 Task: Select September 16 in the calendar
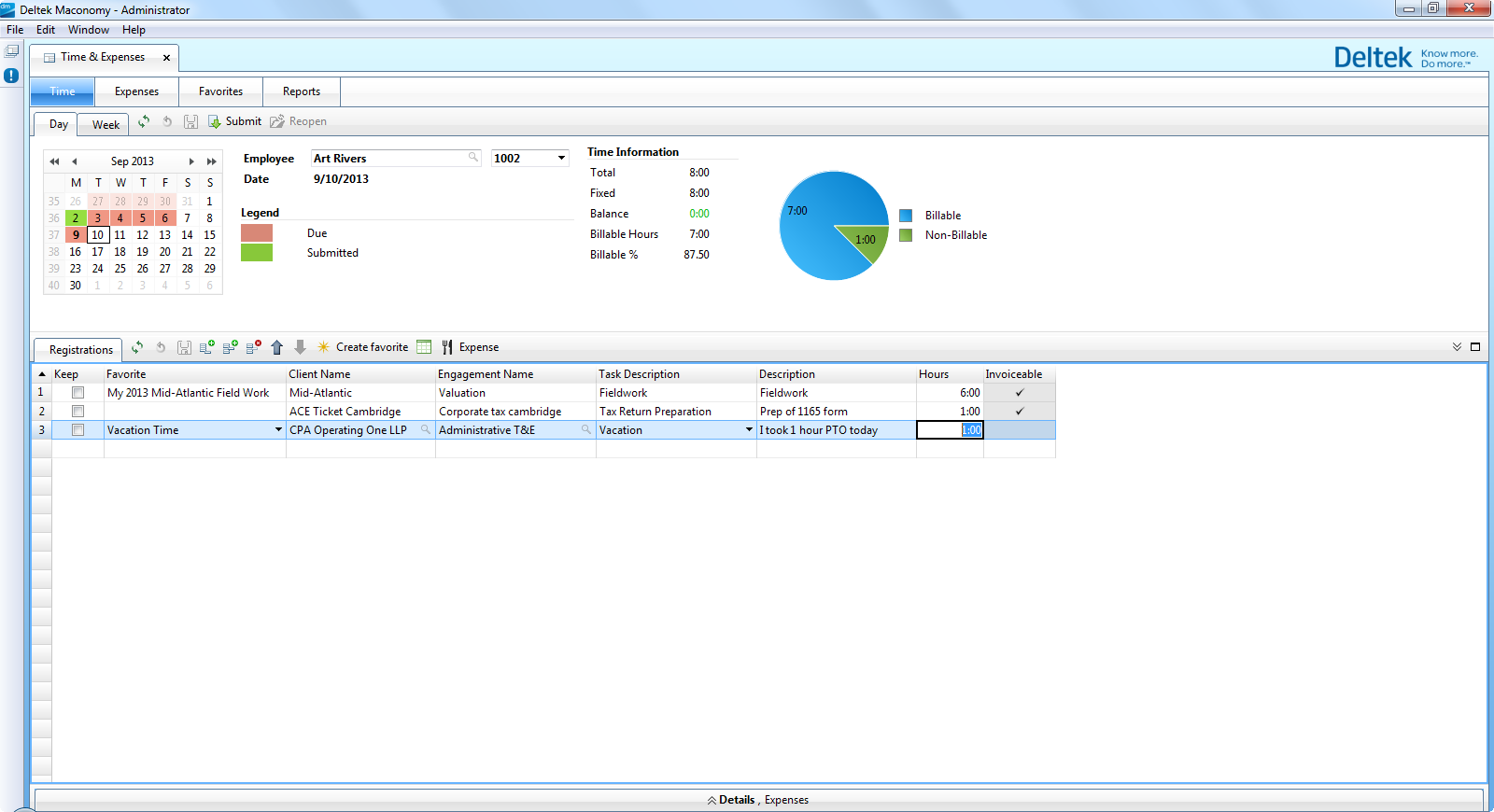pos(76,252)
